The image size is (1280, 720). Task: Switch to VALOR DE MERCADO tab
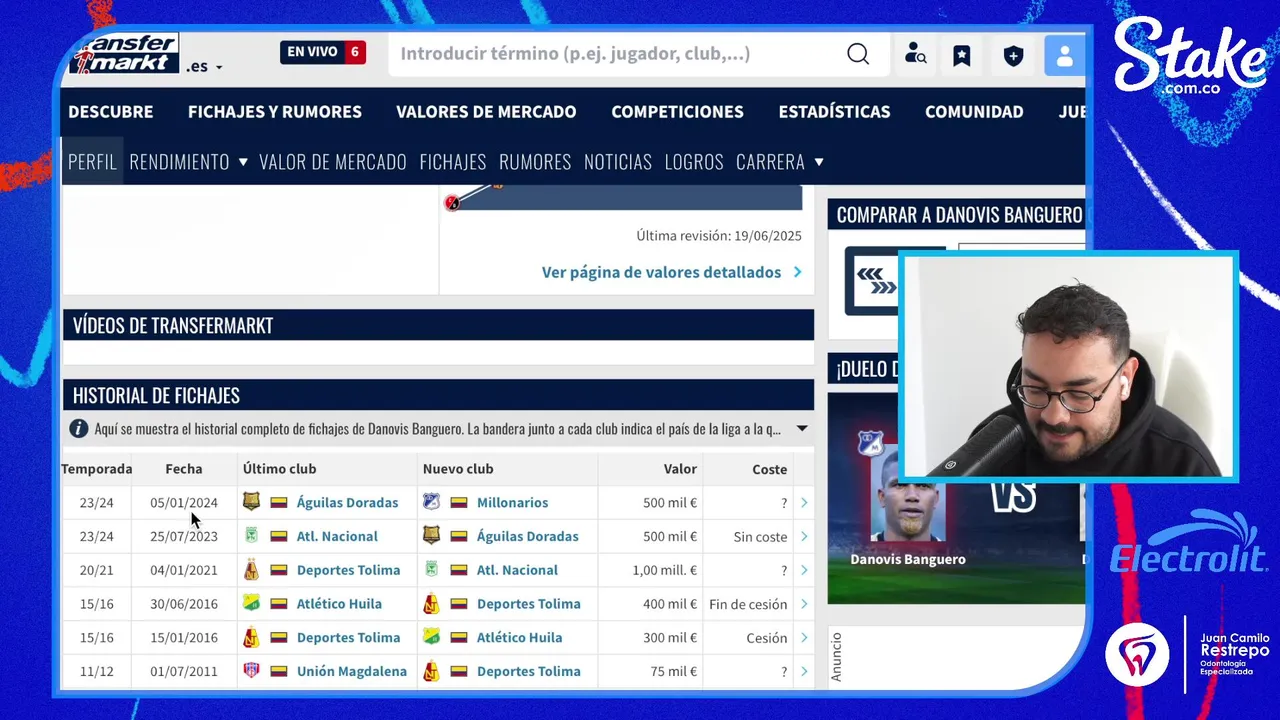coord(333,161)
